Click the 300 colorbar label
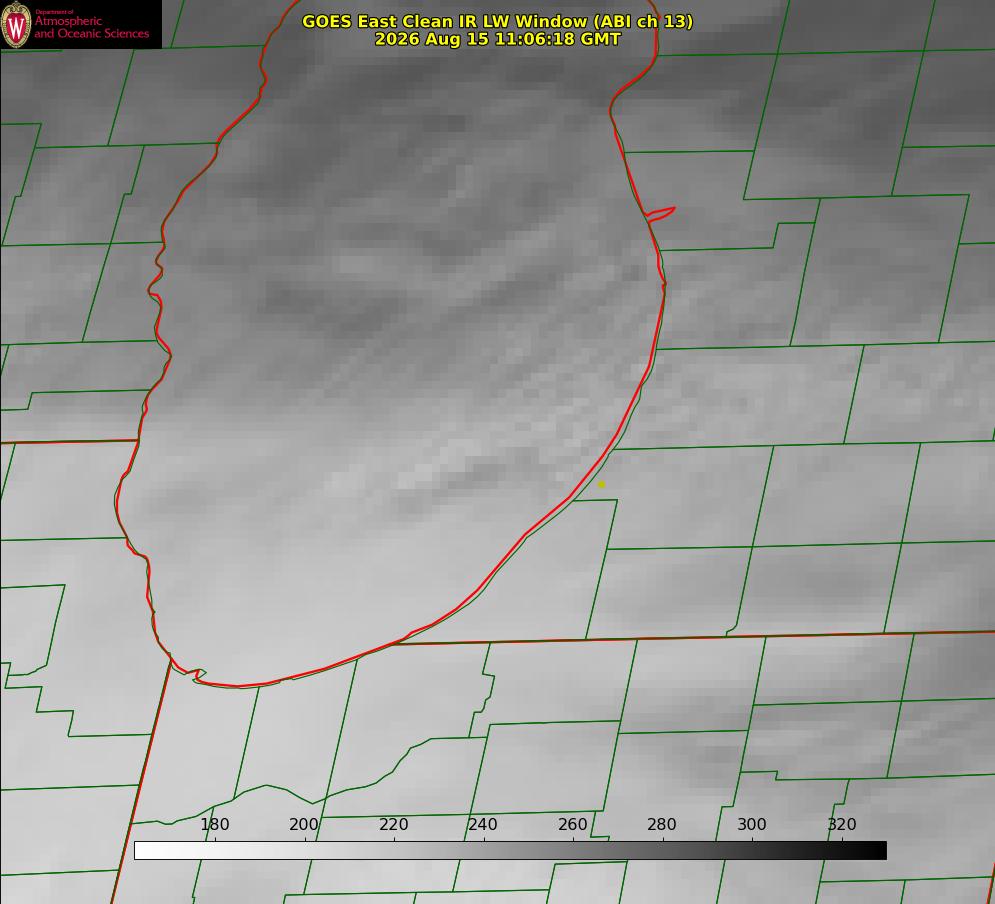995x904 pixels. 752,824
